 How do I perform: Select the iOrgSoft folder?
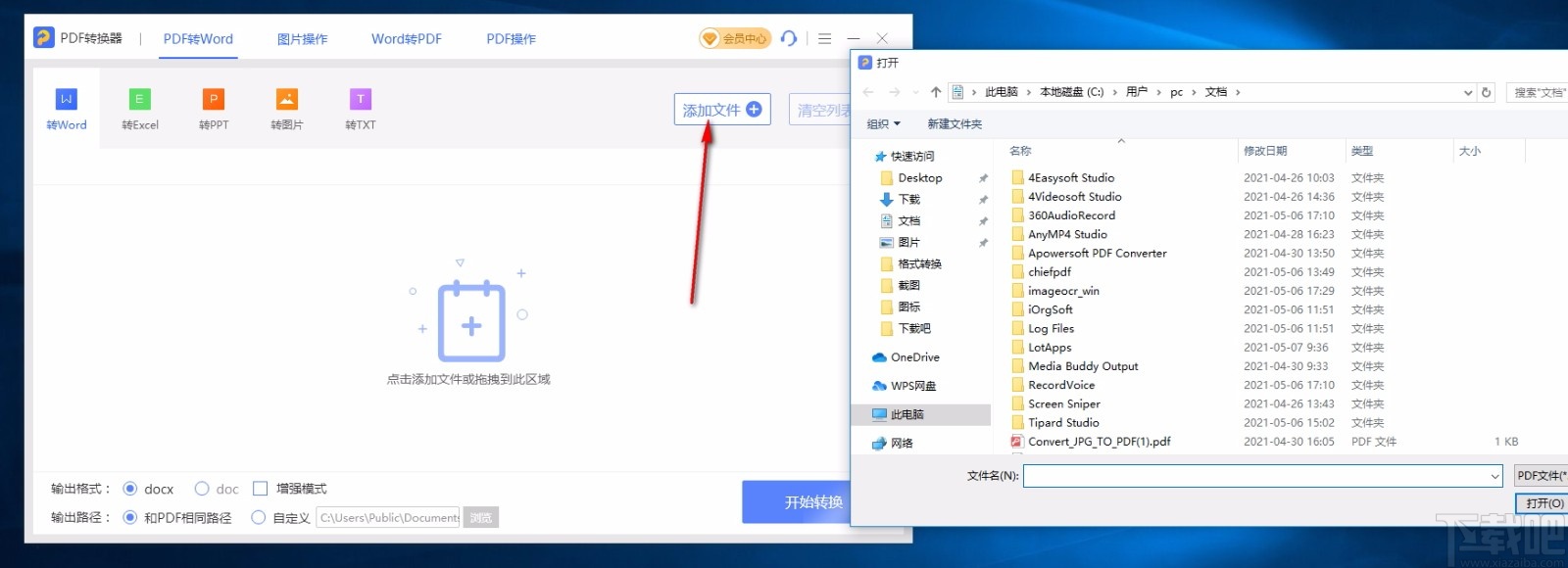[x=1050, y=309]
